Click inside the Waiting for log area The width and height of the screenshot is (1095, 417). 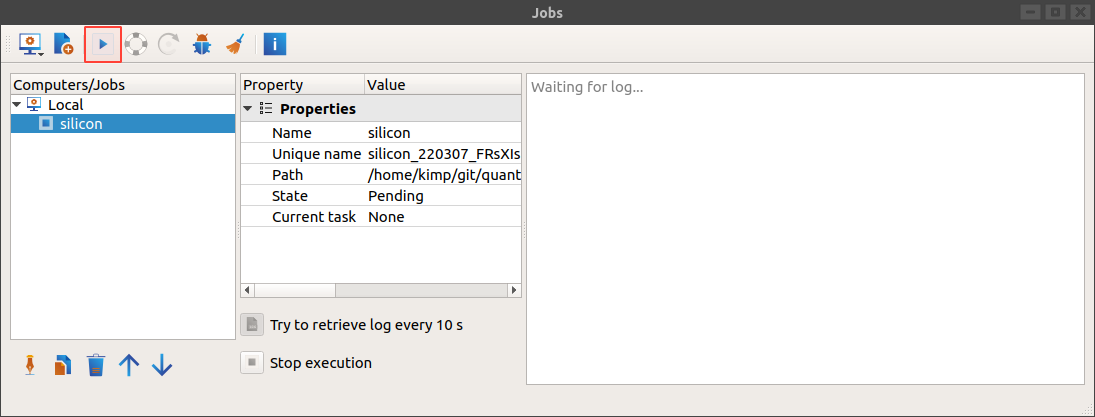click(x=805, y=228)
